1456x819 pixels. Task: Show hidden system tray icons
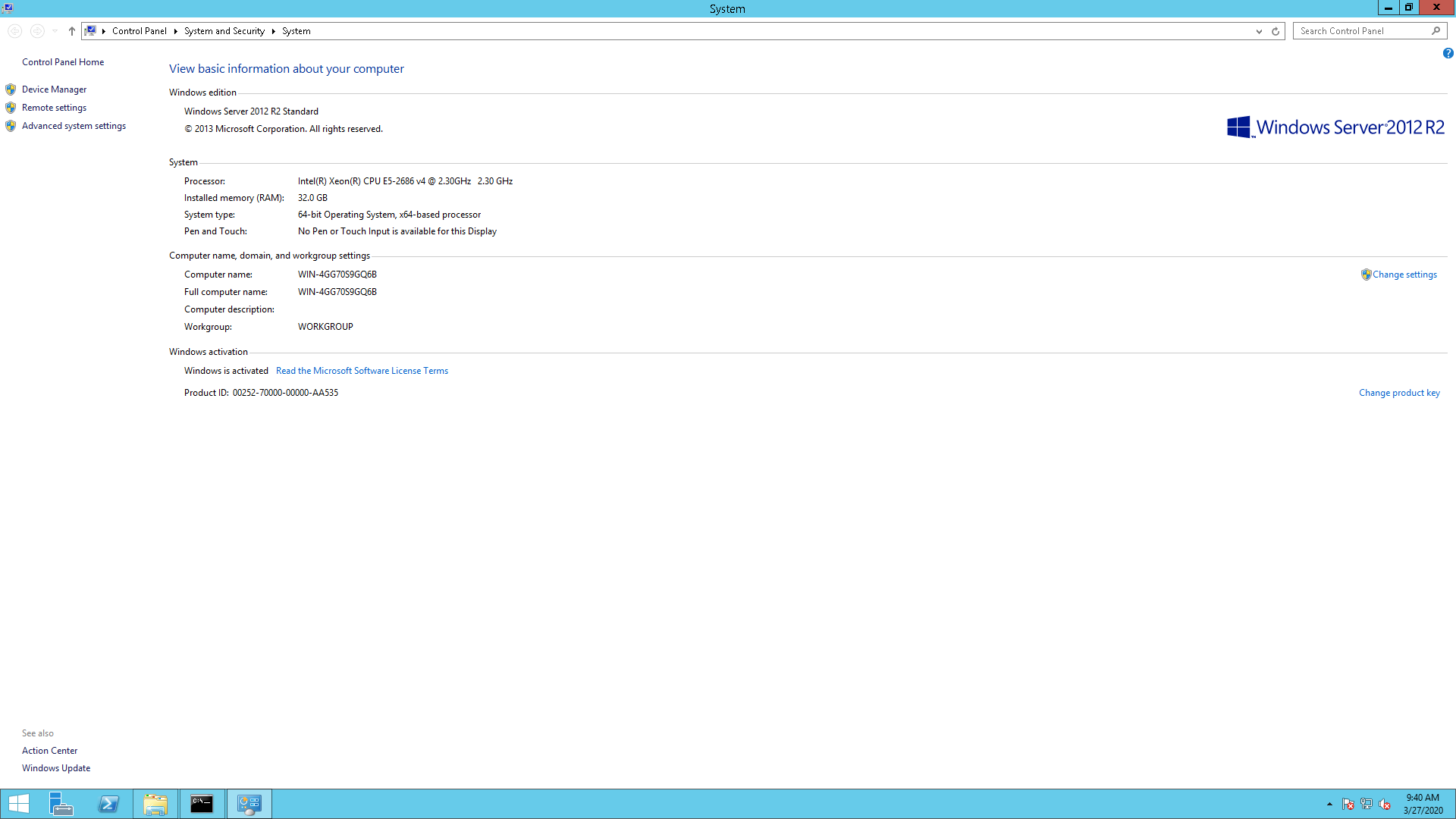pos(1329,804)
